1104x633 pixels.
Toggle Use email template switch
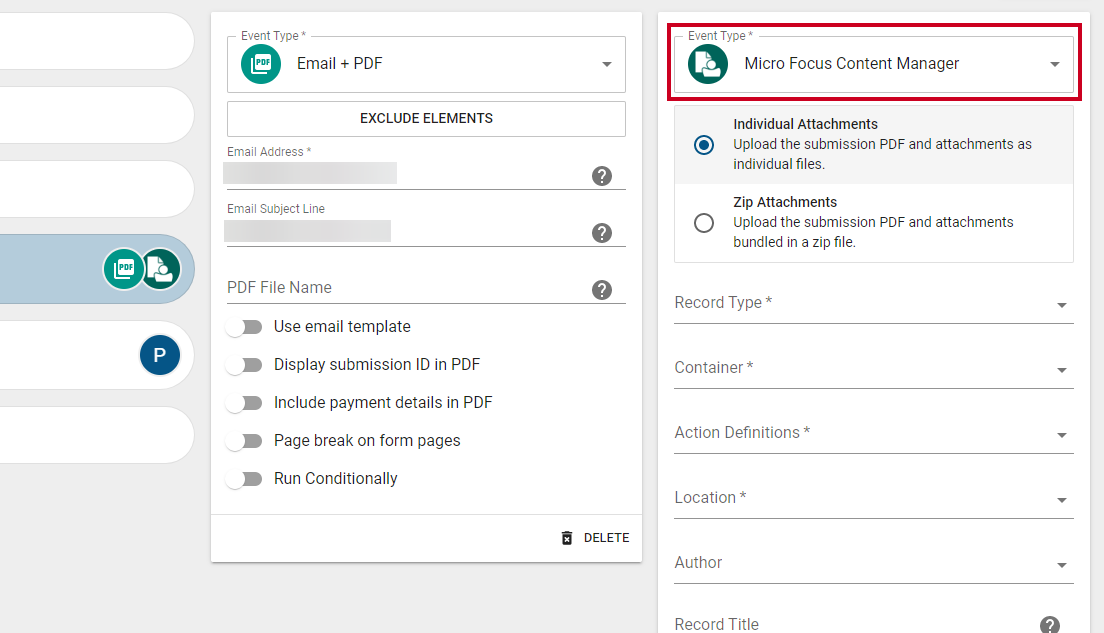pos(244,327)
